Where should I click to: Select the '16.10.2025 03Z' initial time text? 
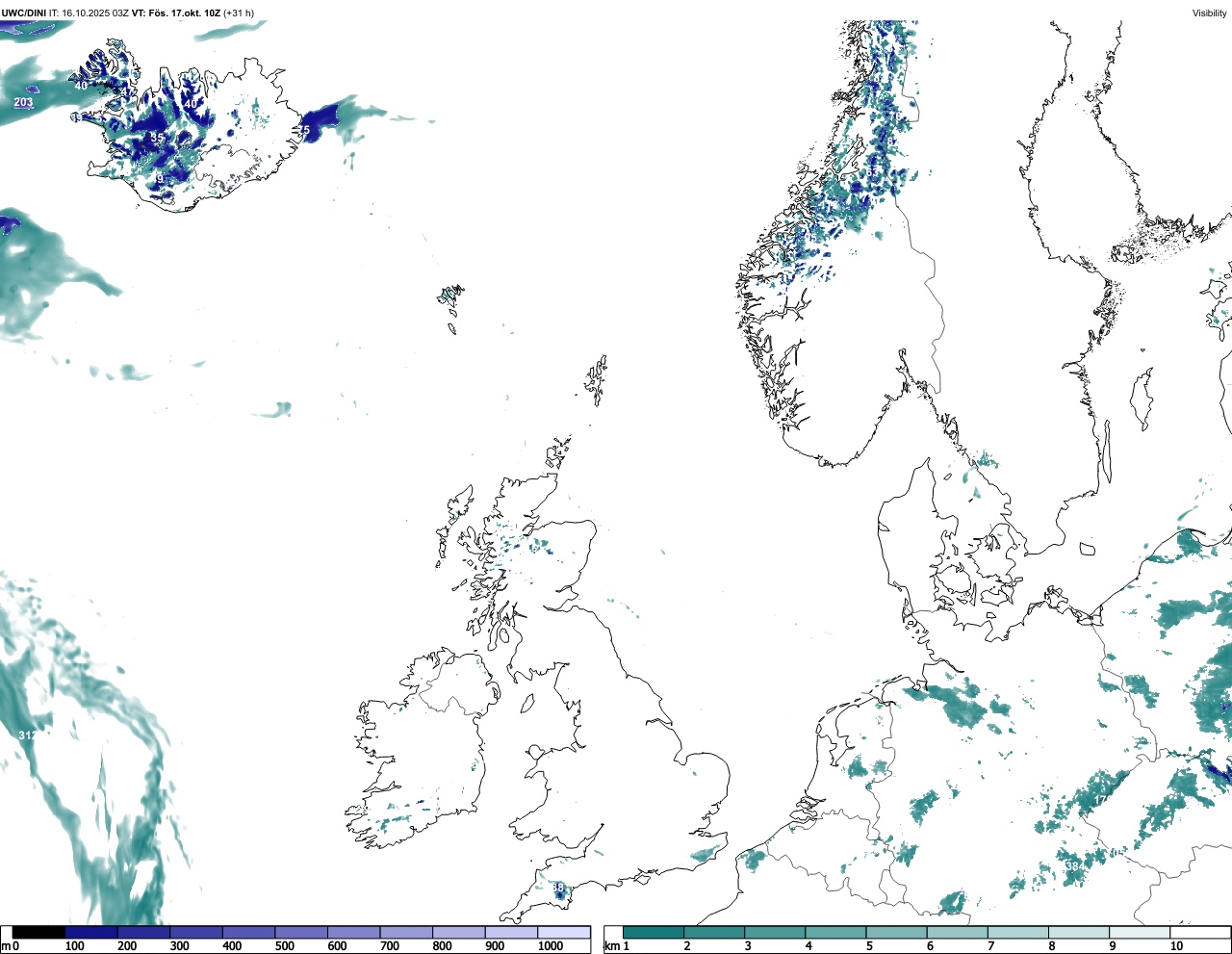95,13
